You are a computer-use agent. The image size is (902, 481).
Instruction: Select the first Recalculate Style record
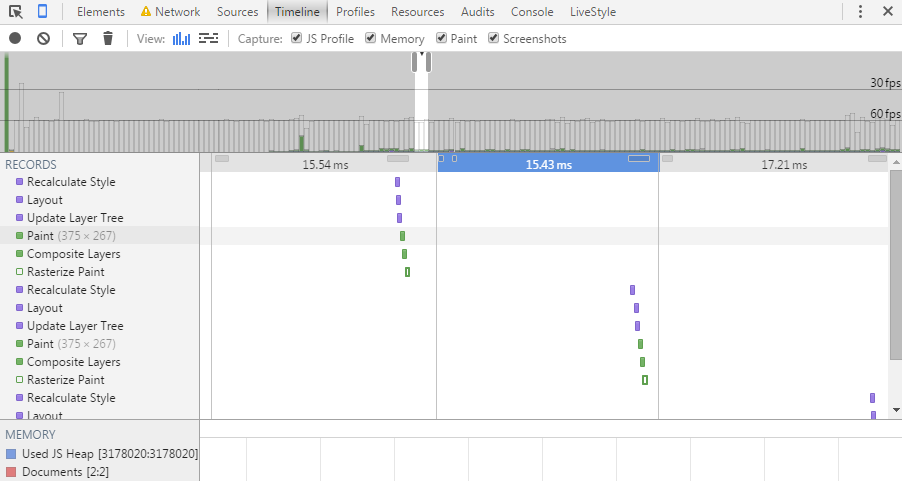(x=71, y=182)
